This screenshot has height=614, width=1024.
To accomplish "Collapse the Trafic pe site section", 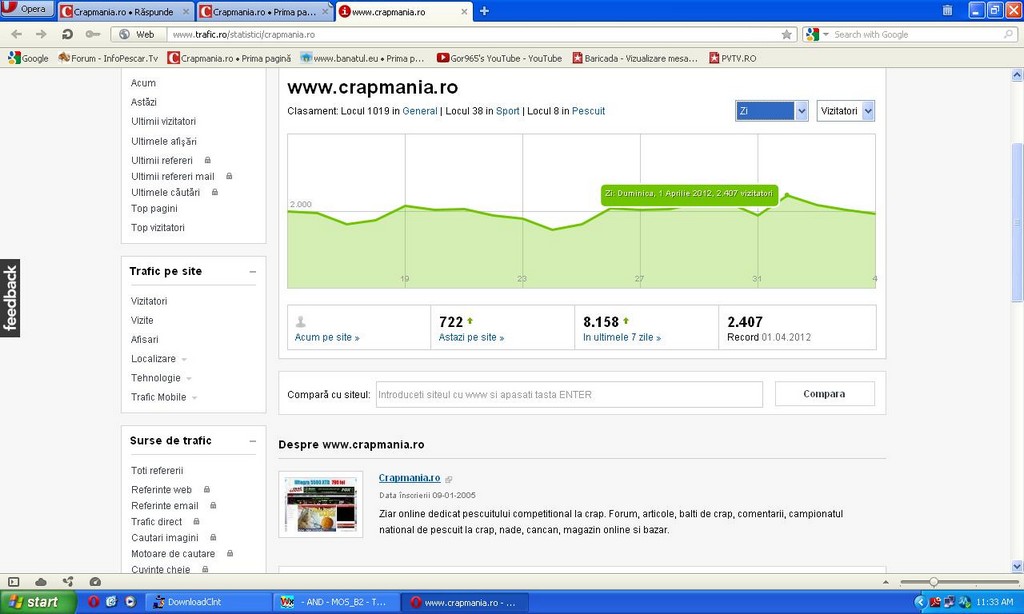I will (x=253, y=272).
